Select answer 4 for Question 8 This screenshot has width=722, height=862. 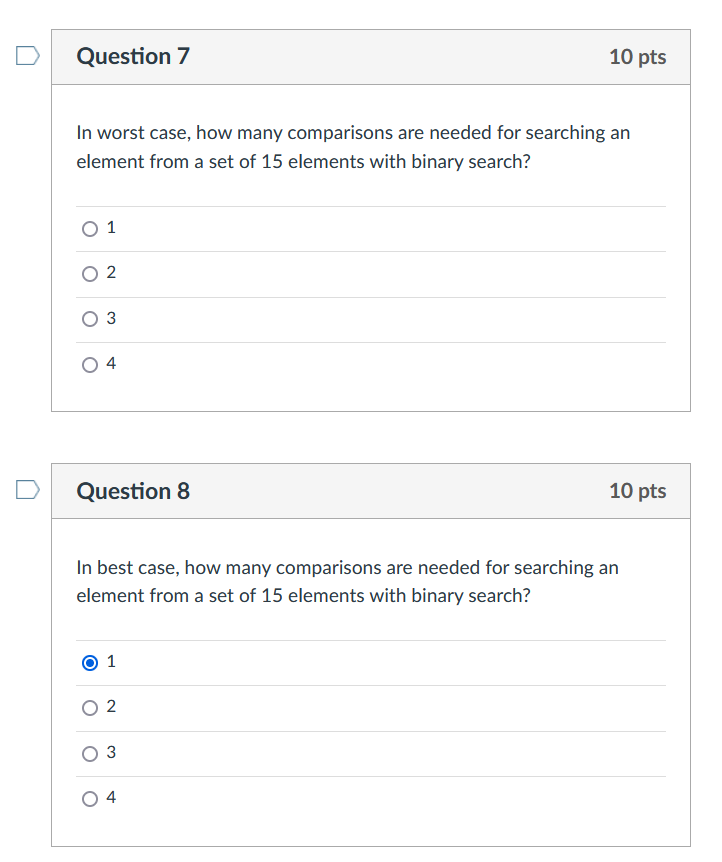click(89, 798)
